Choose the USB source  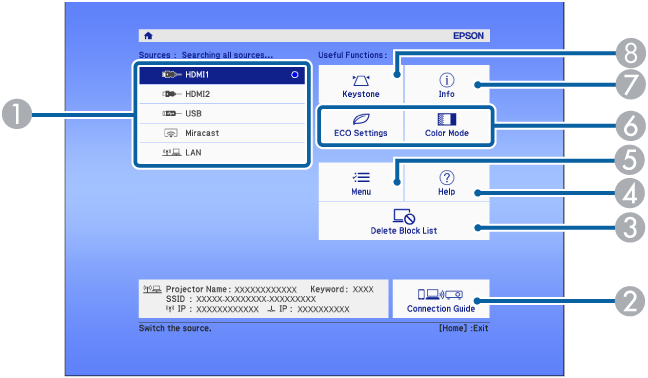(x=222, y=114)
